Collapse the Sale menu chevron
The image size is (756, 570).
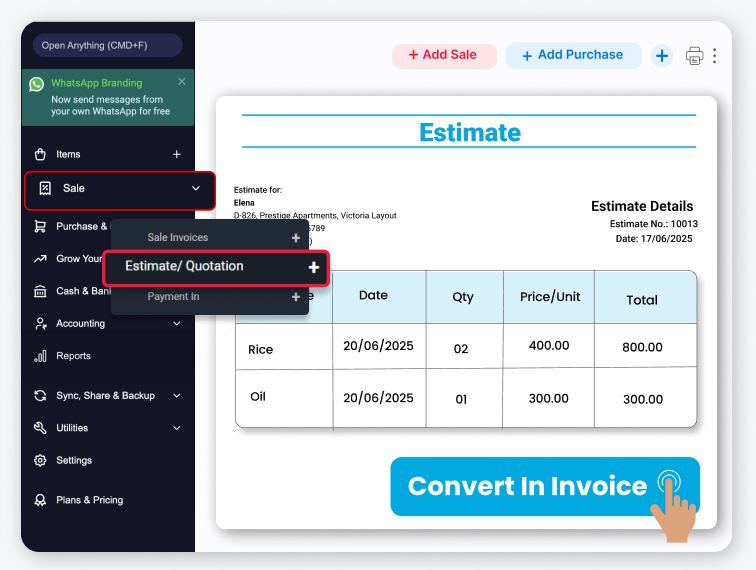pyautogui.click(x=196, y=188)
